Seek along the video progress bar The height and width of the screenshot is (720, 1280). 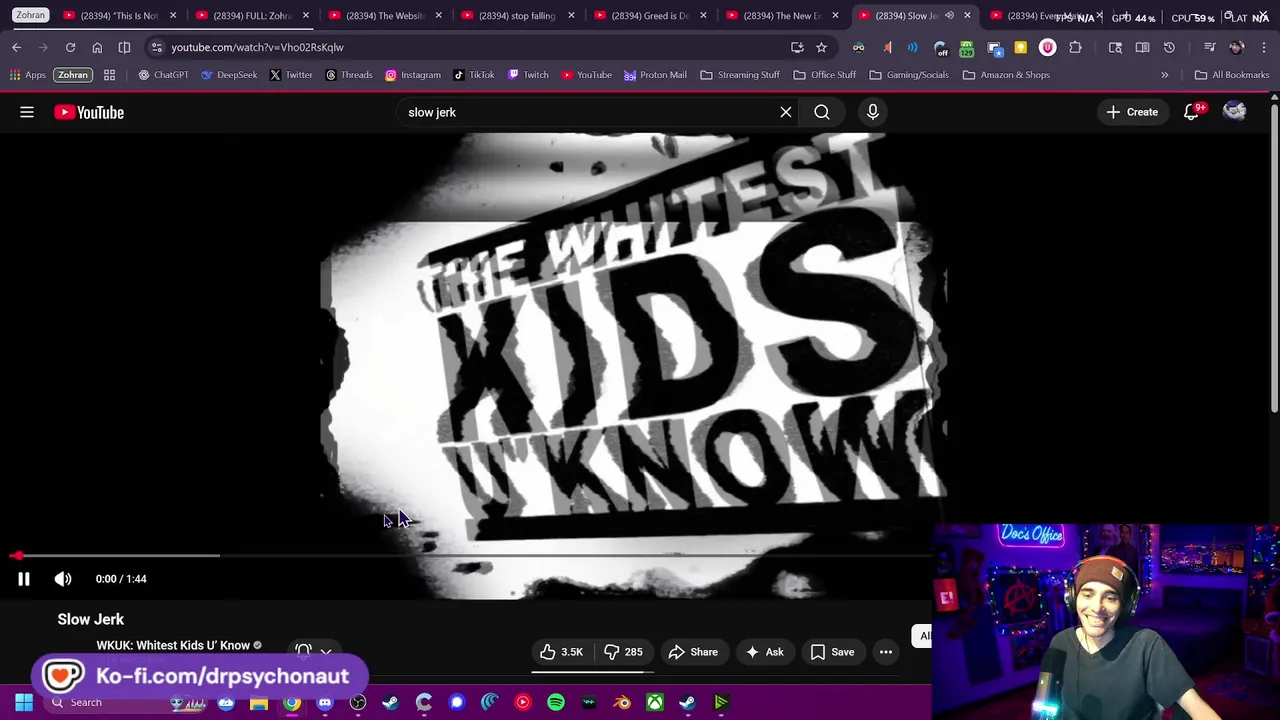pyautogui.click(x=472, y=555)
